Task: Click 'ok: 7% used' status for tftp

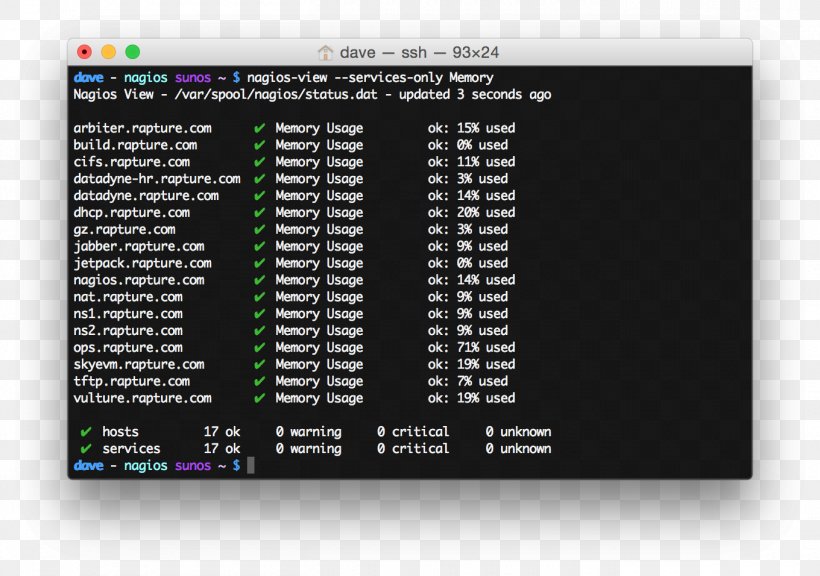Action: (468, 381)
